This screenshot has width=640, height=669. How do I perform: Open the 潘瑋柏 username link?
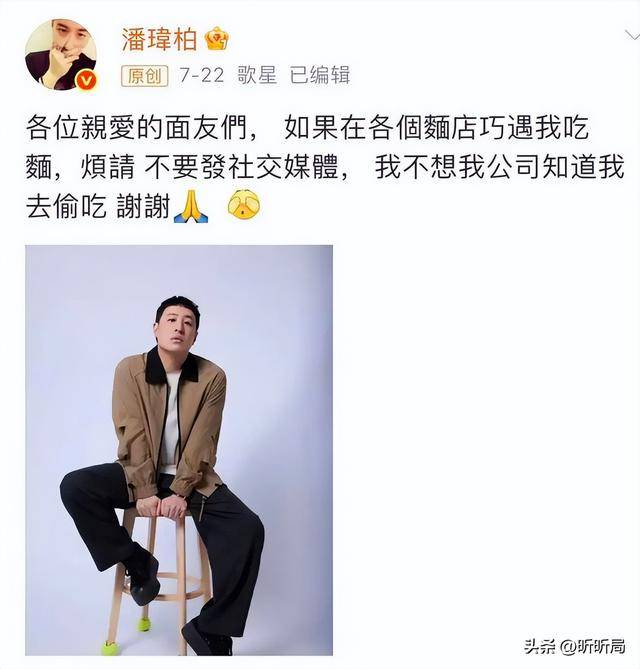pos(159,39)
